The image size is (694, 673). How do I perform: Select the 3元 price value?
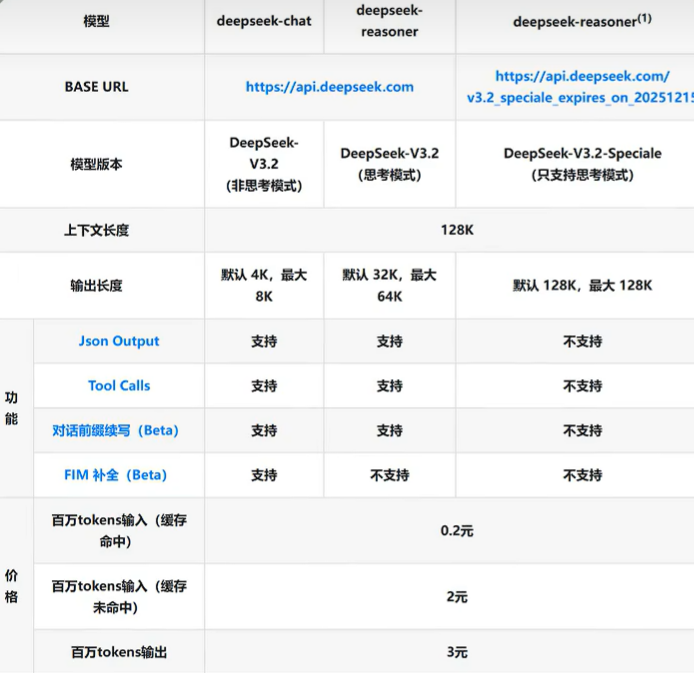tap(457, 652)
